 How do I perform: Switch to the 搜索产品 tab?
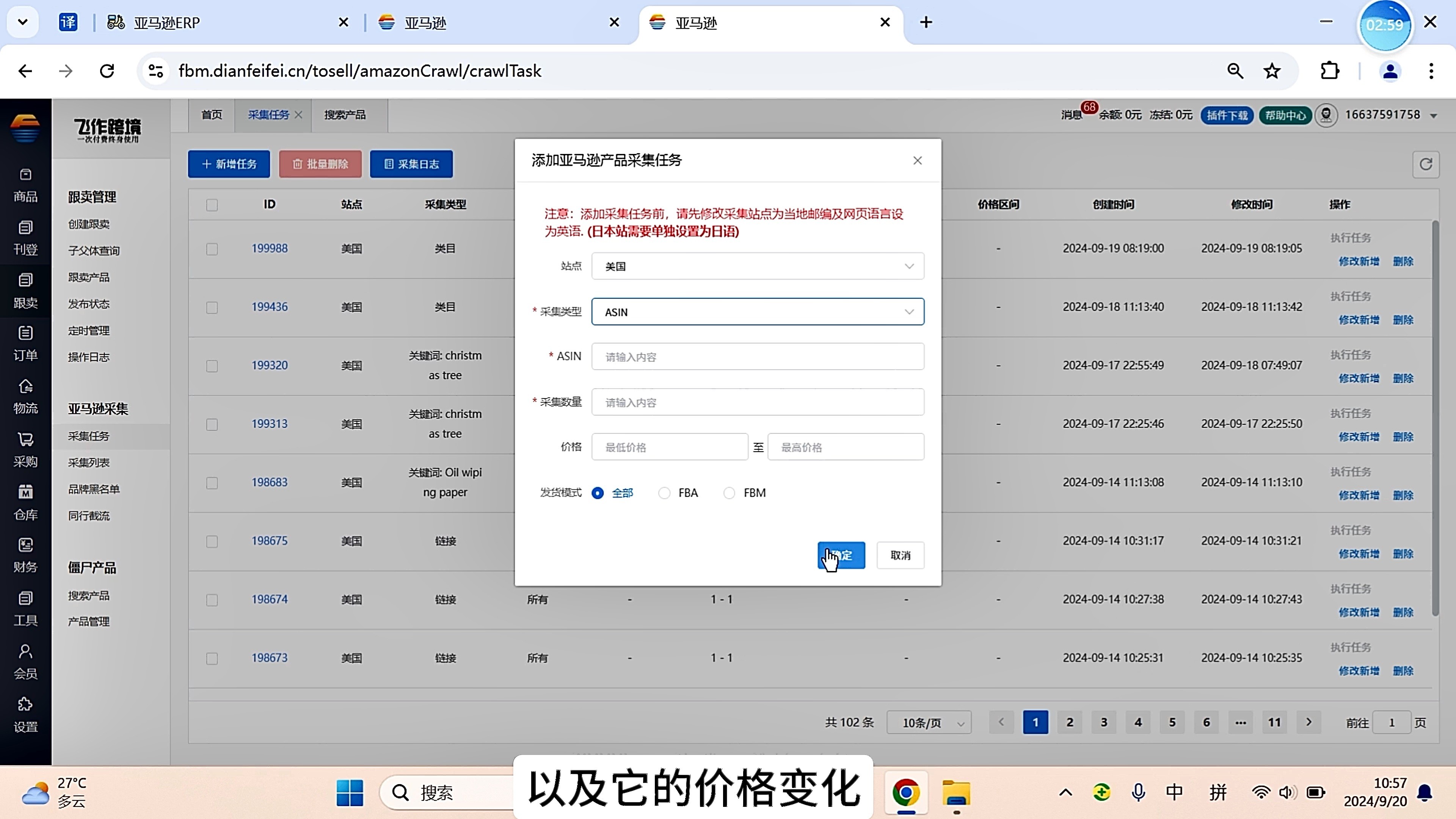click(345, 115)
